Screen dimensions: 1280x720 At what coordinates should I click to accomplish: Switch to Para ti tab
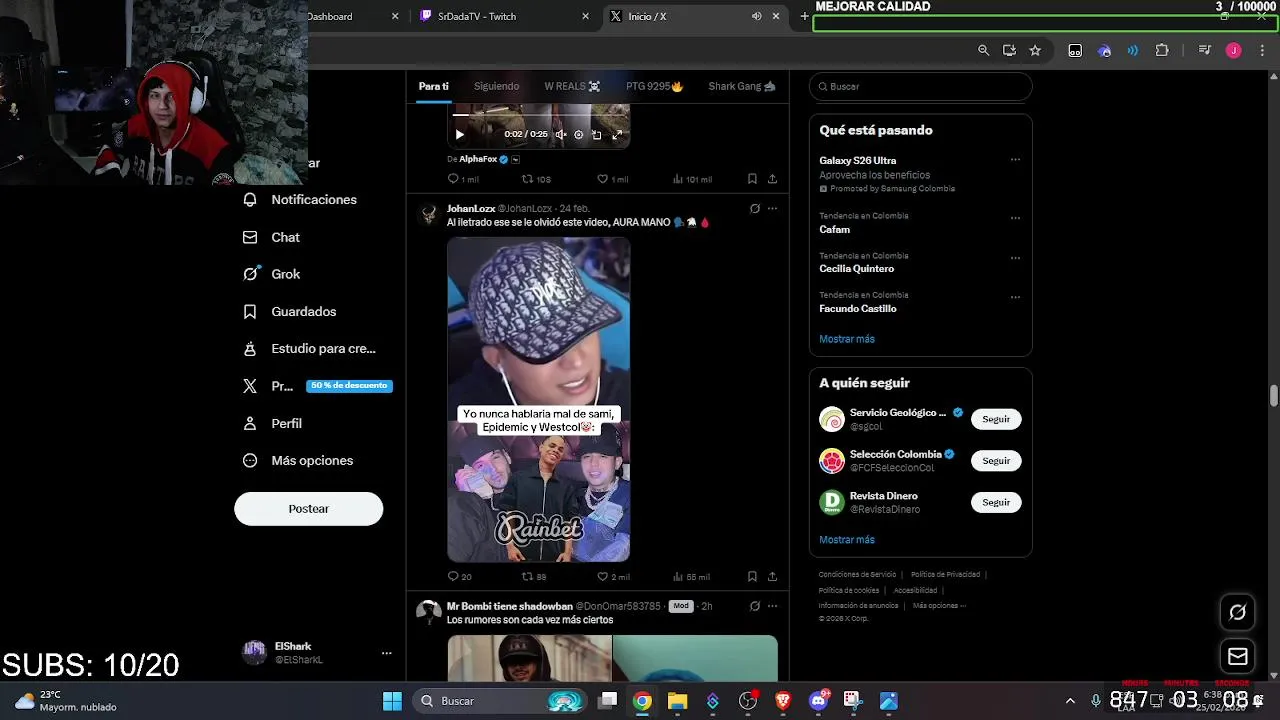pyautogui.click(x=433, y=87)
